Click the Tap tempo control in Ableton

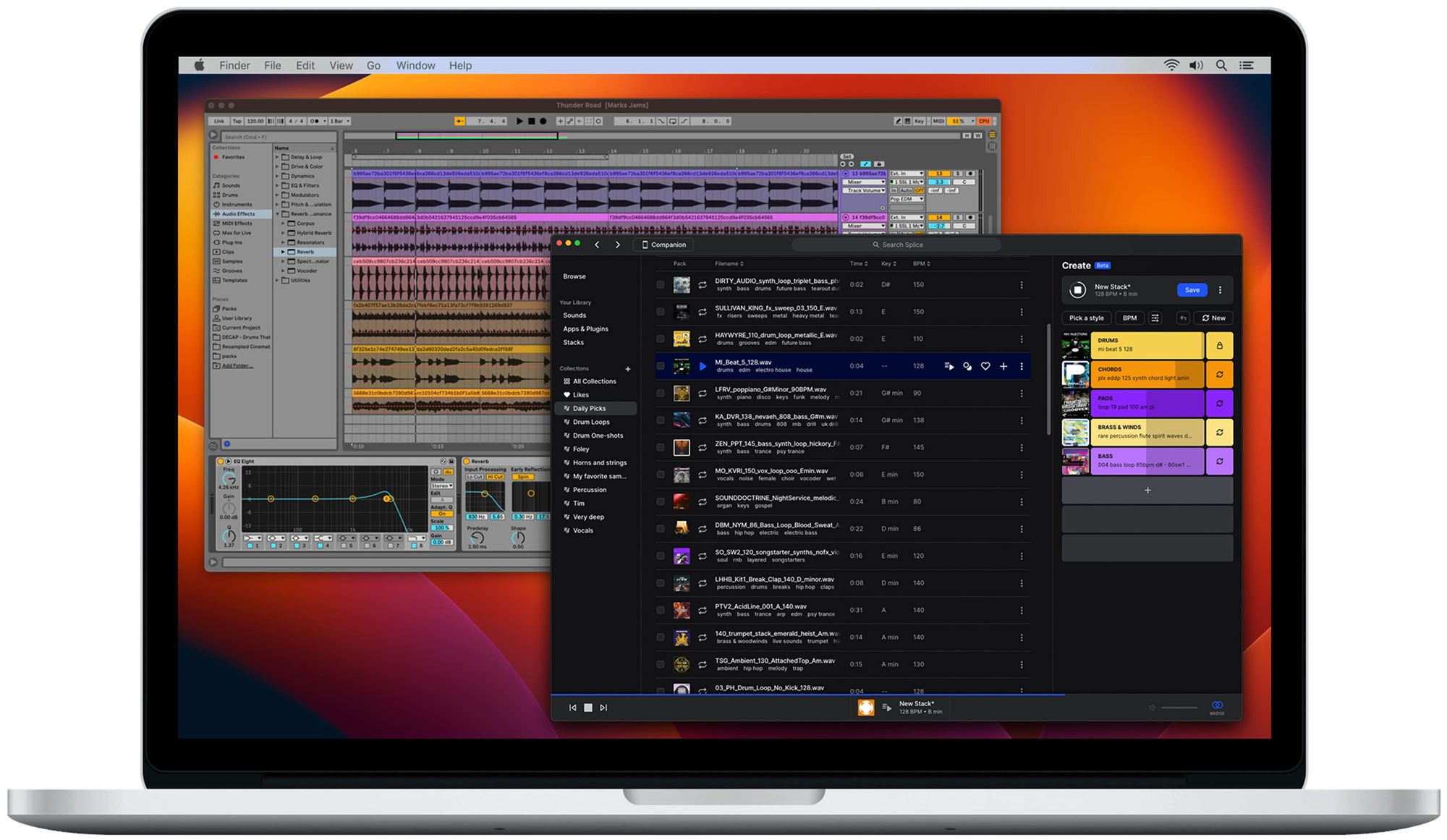(x=236, y=121)
